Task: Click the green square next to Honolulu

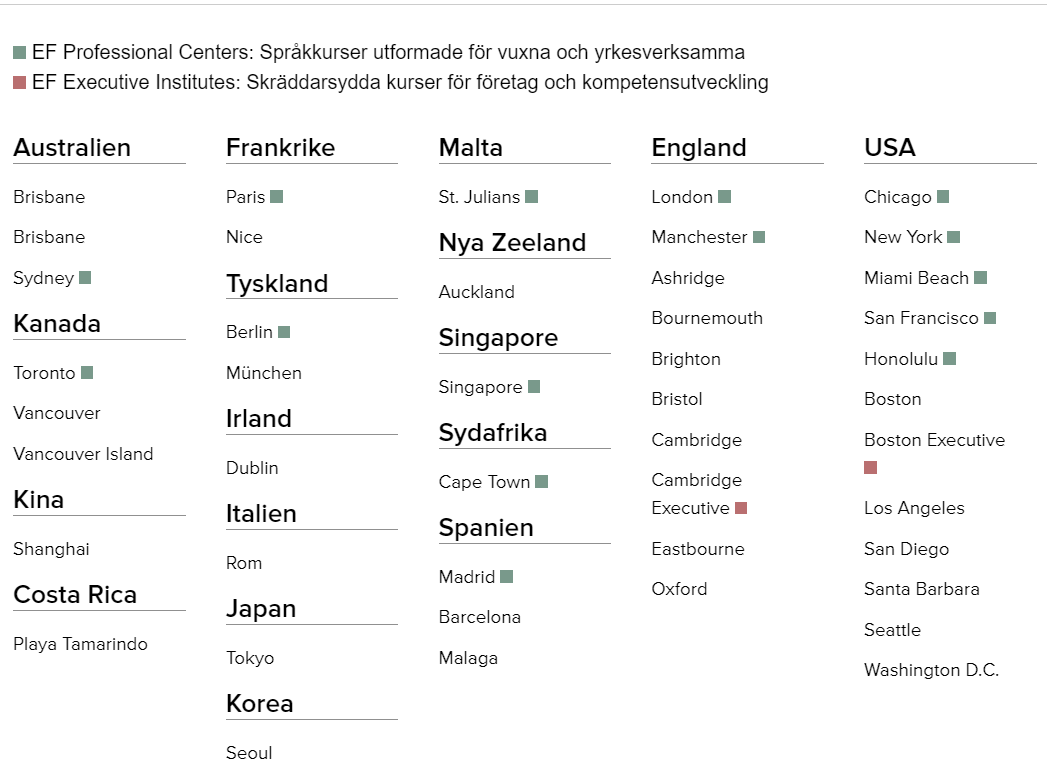Action: pos(950,359)
